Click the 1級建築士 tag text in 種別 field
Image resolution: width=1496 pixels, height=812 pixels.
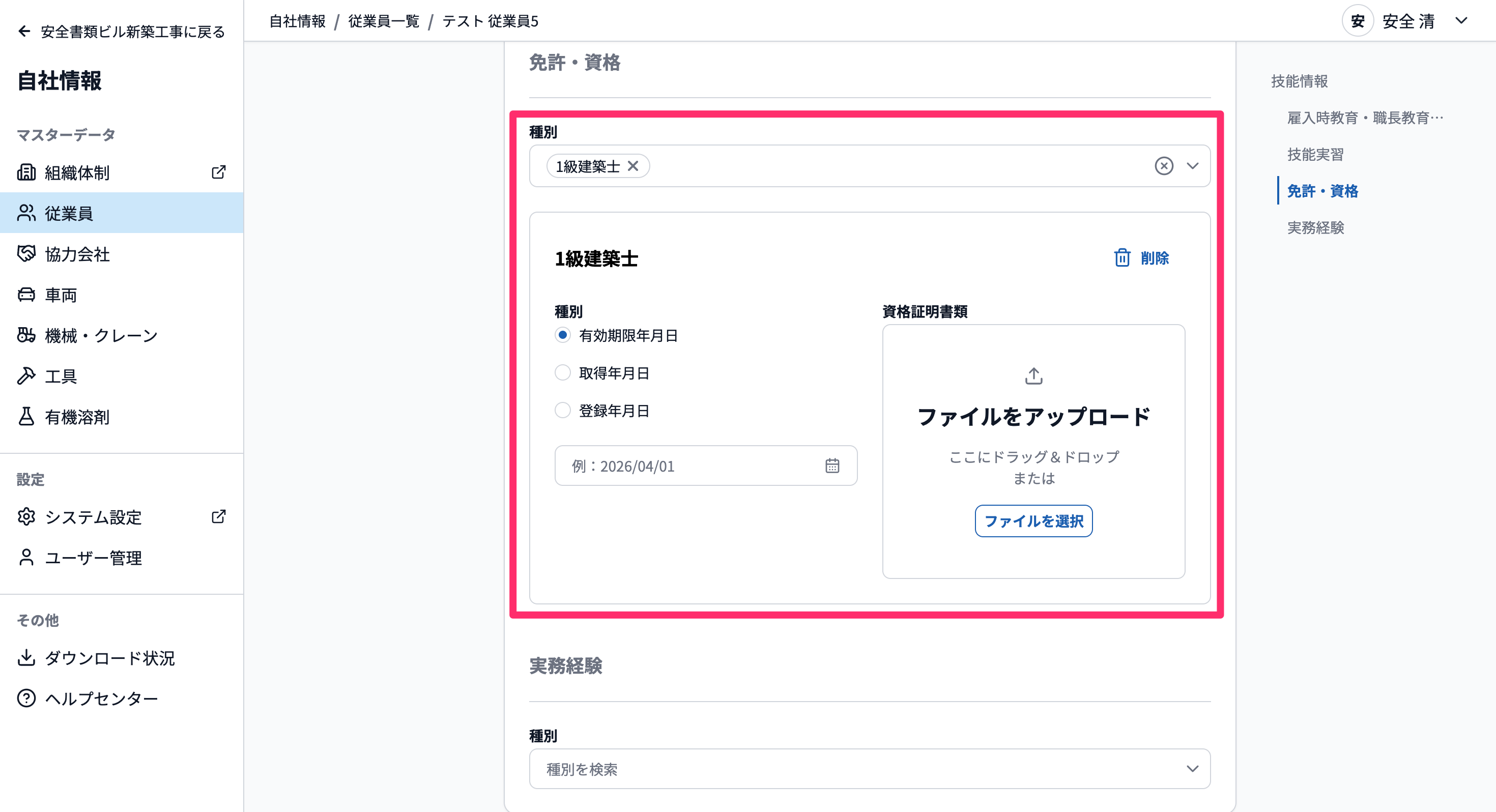[588, 167]
